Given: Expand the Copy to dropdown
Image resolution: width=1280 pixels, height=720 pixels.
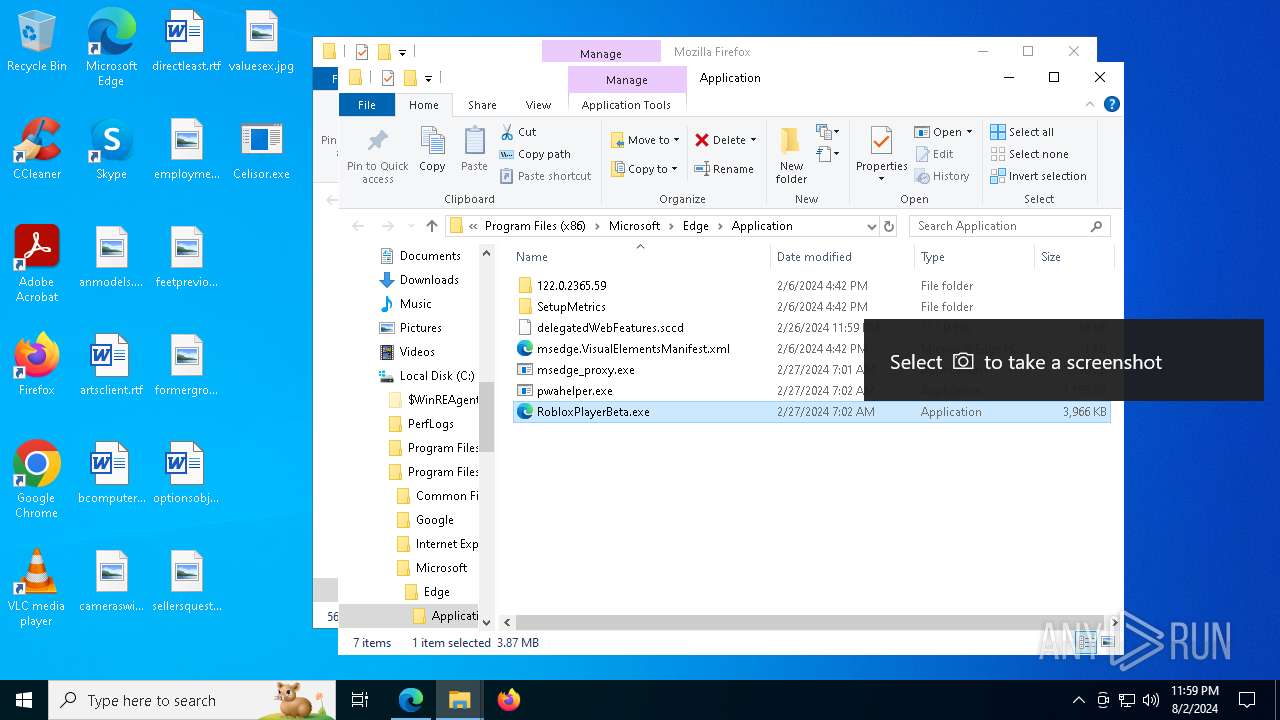Looking at the screenshot, I should pos(674,169).
